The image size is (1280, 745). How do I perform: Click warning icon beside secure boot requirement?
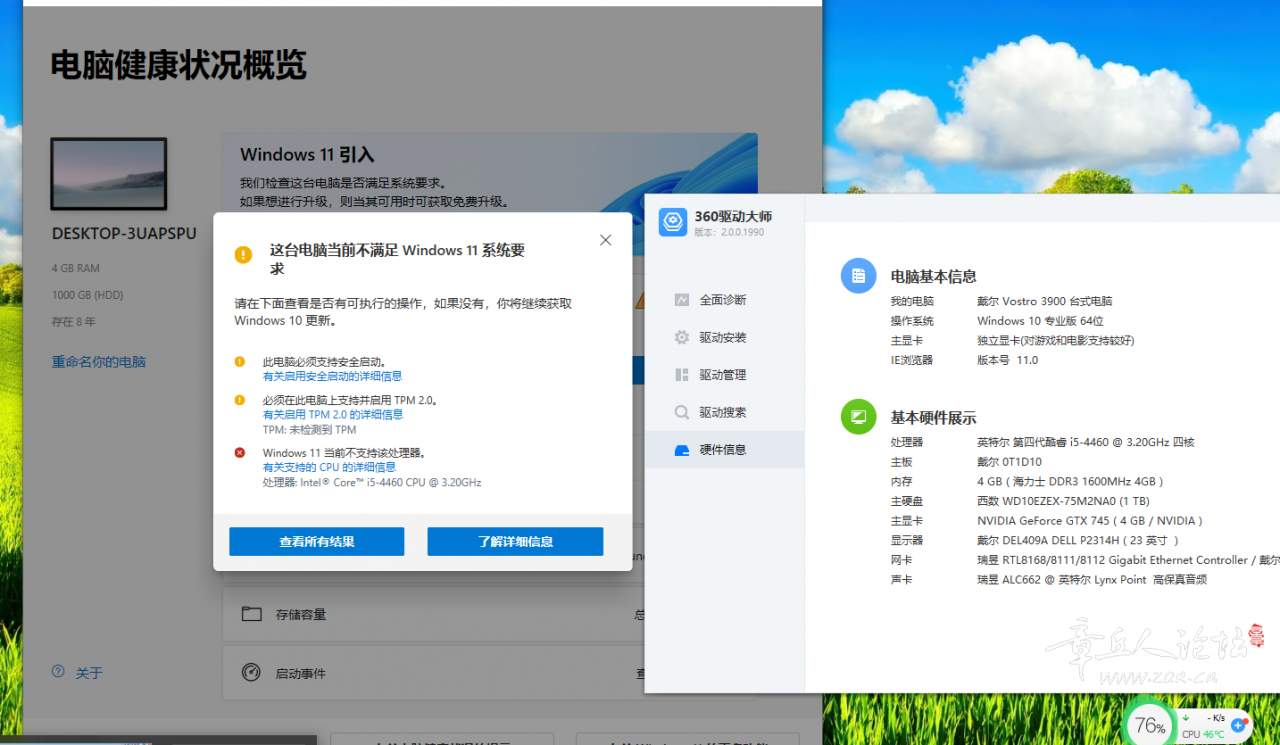[240, 362]
